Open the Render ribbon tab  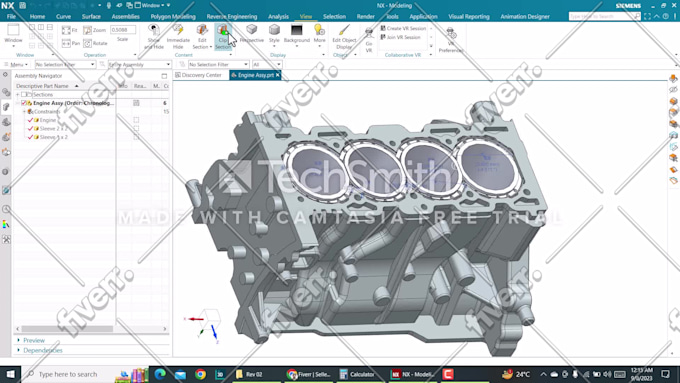(366, 16)
